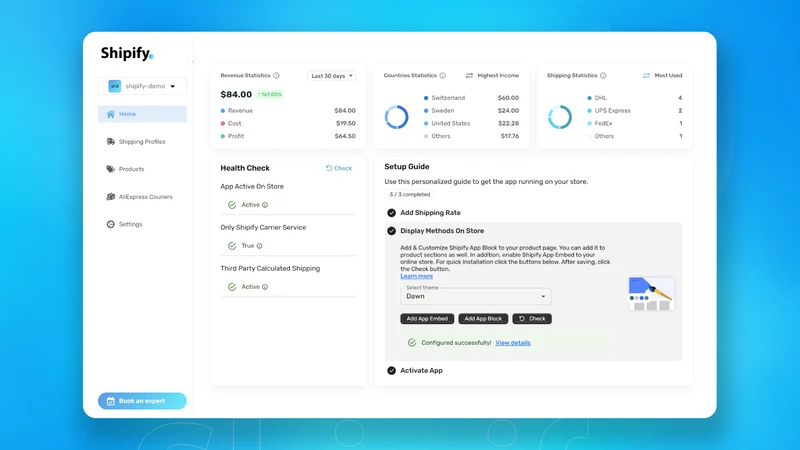This screenshot has height=450, width=800.
Task: Toggle the Display Methods On Store checkmark
Action: click(x=391, y=231)
